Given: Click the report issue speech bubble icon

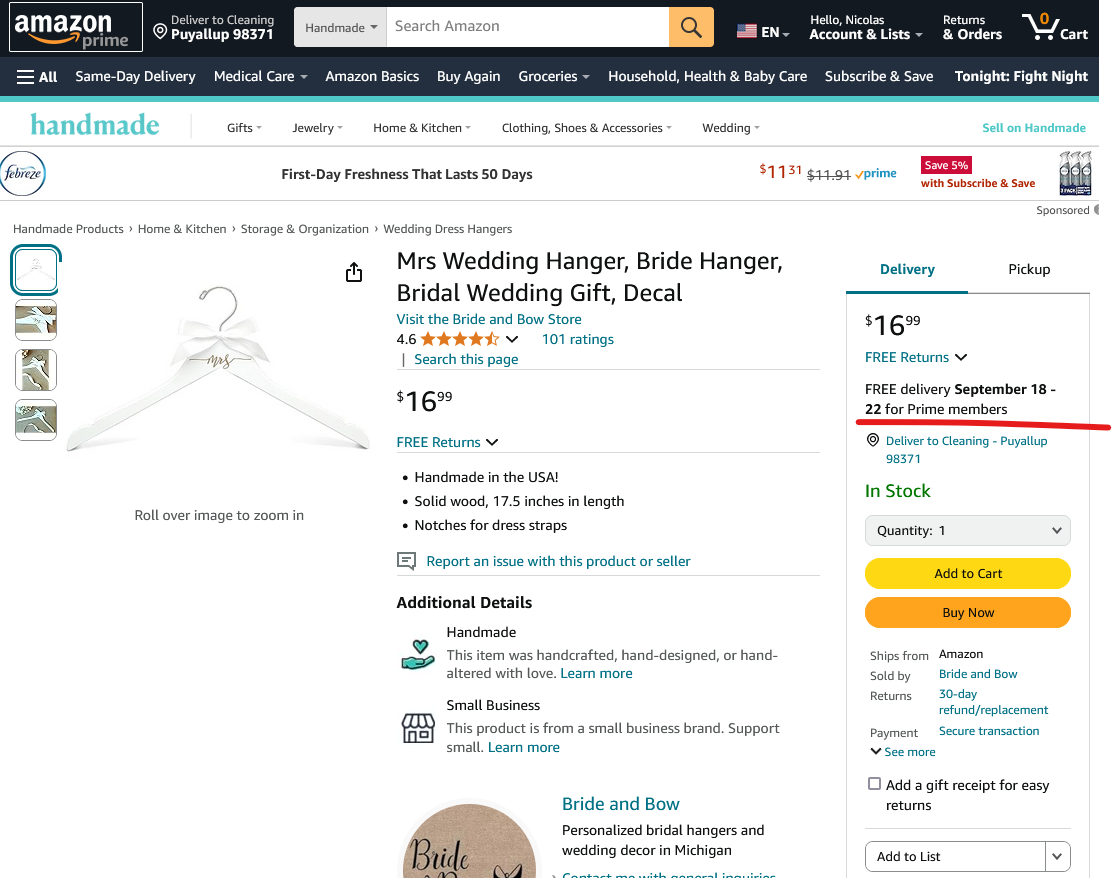Looking at the screenshot, I should click(406, 561).
